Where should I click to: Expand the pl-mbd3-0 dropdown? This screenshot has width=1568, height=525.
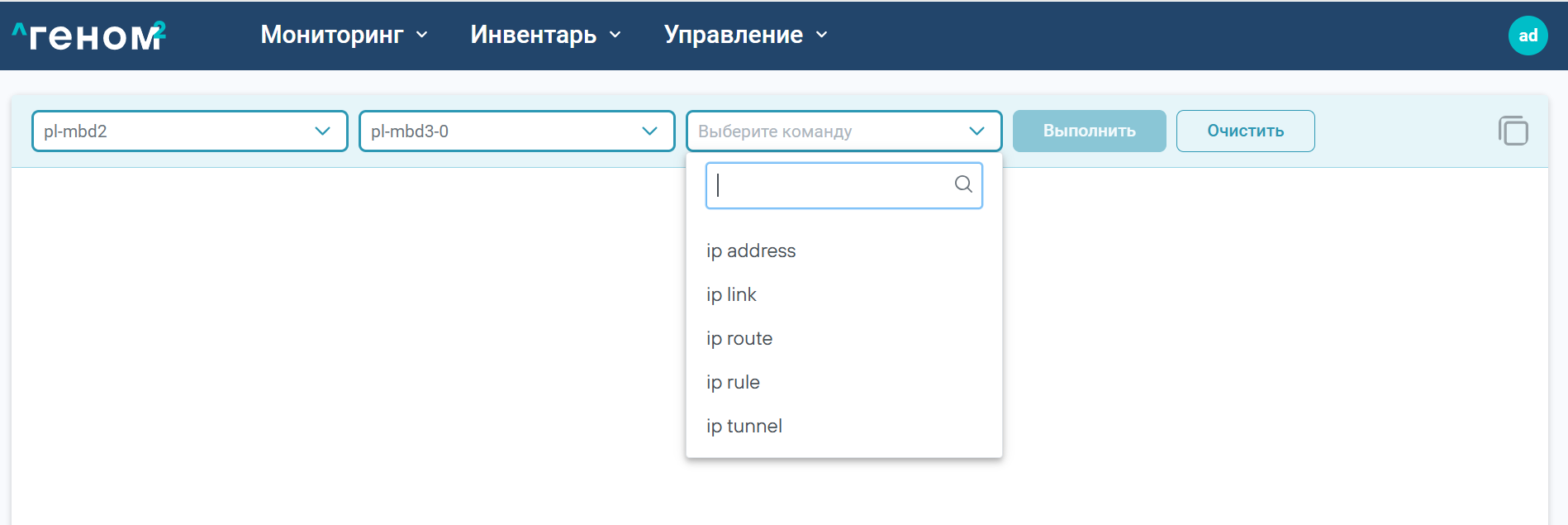coord(516,131)
